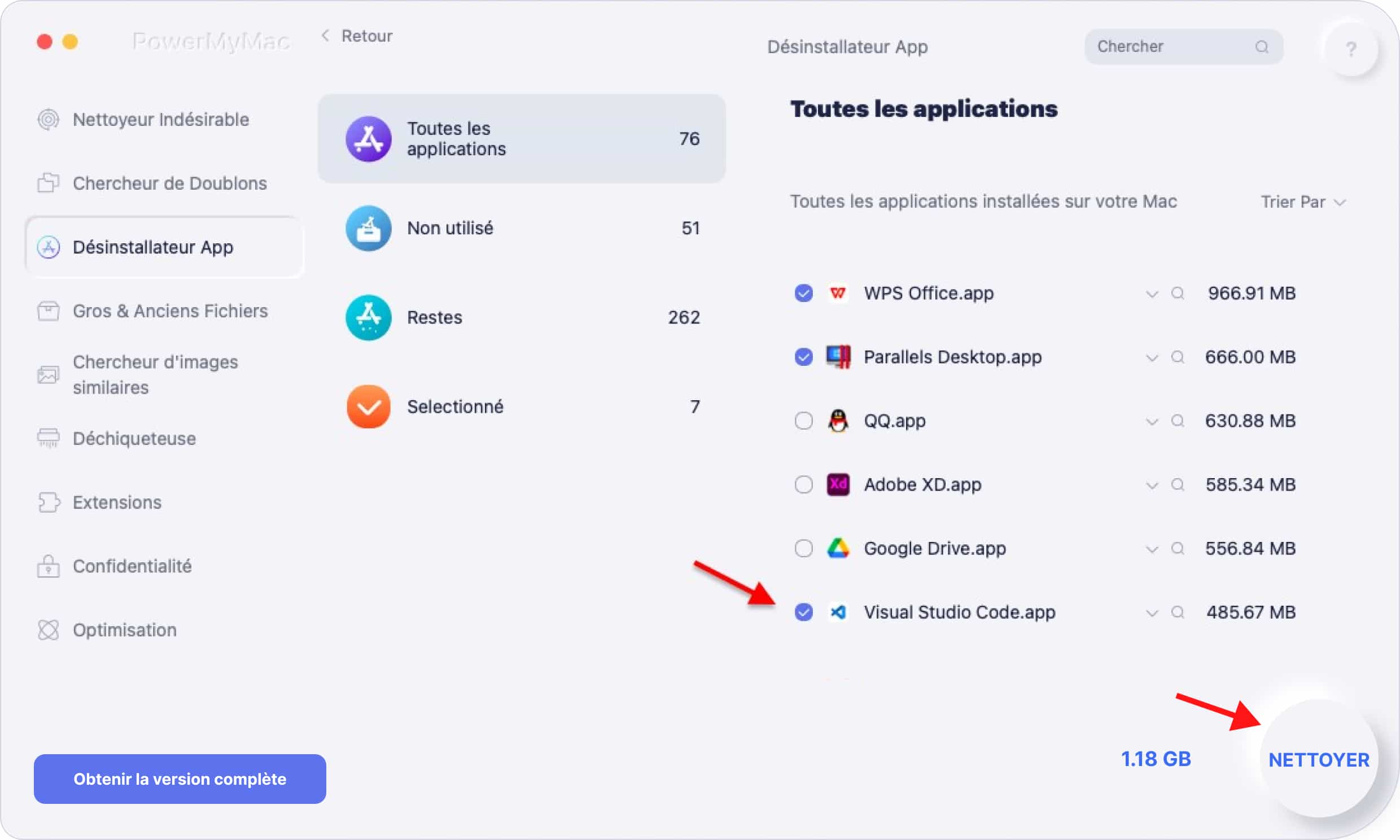Click the Gros & Anciens Fichiers icon
Viewport: 1400px width, 840px height.
(x=49, y=310)
